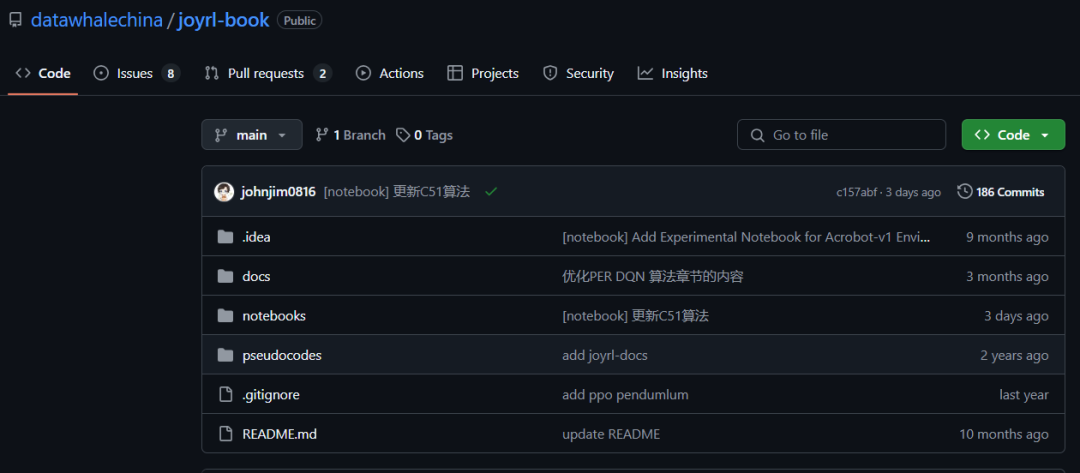
Task: Open the Security tab
Action: [x=578, y=73]
